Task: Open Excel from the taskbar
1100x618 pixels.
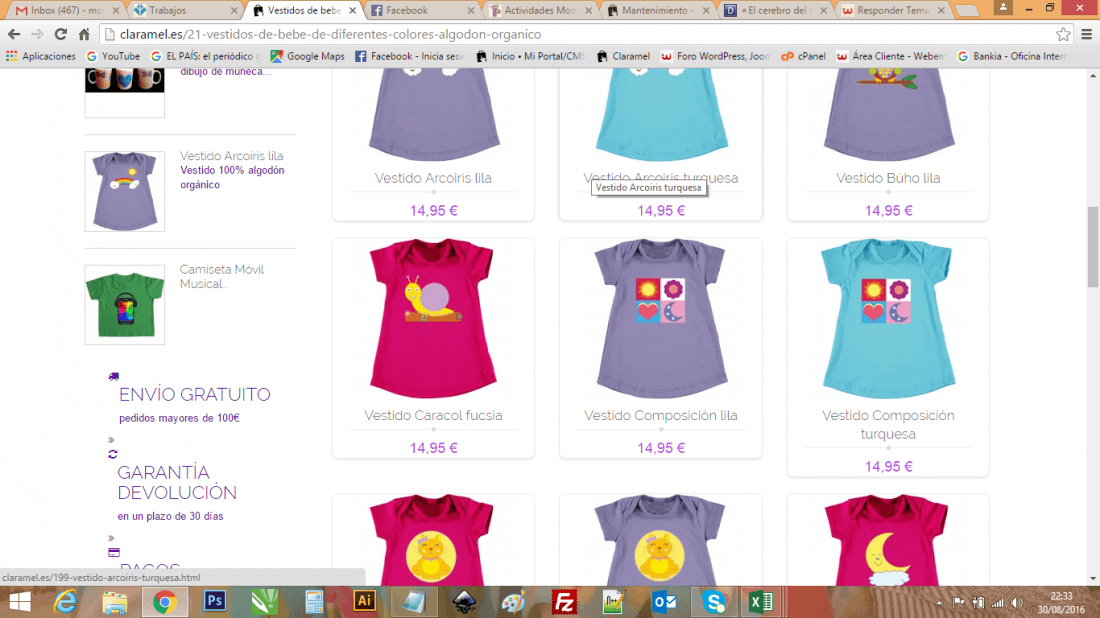Action: coord(761,602)
